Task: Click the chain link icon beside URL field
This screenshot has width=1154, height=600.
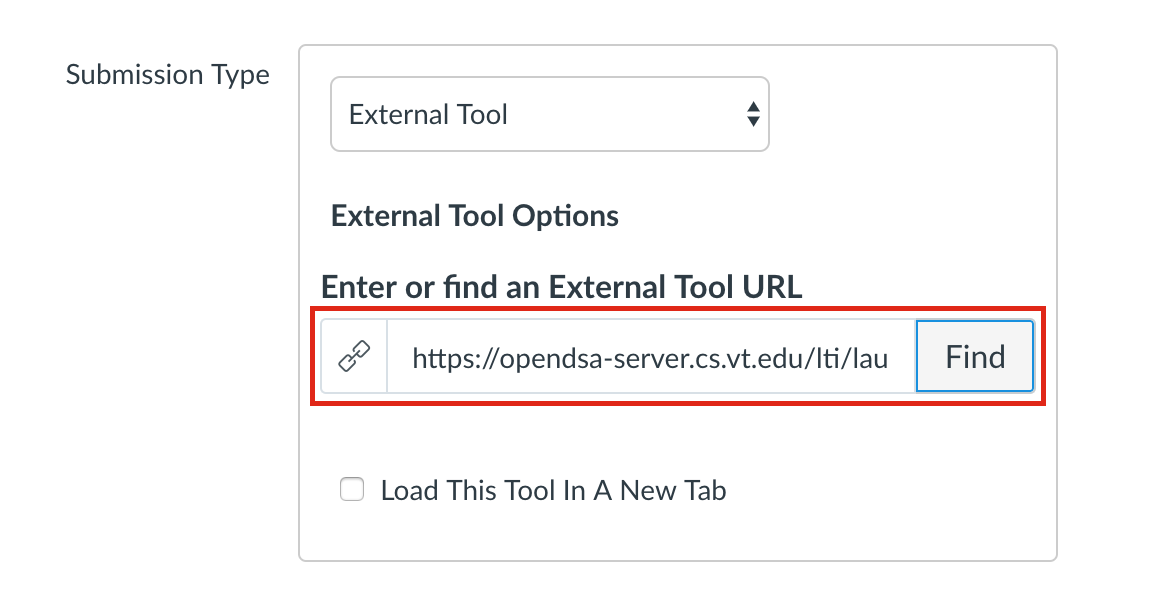Action: pos(354,356)
